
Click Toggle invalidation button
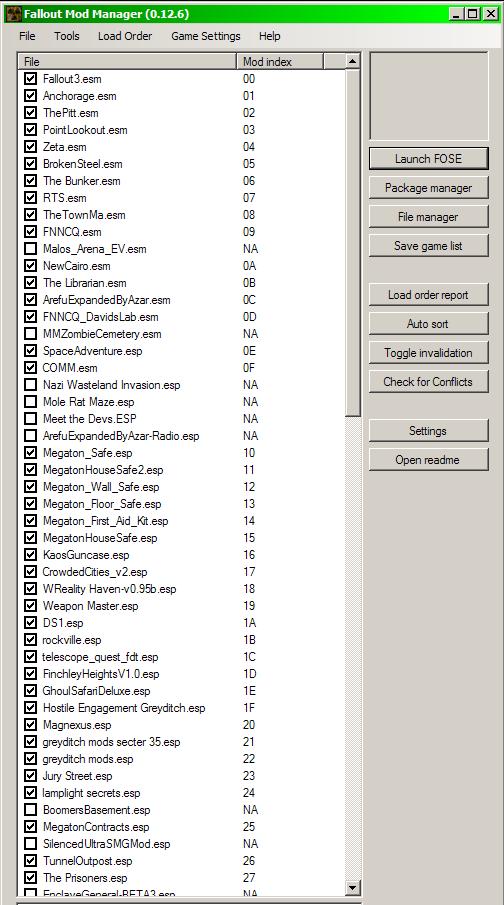428,353
